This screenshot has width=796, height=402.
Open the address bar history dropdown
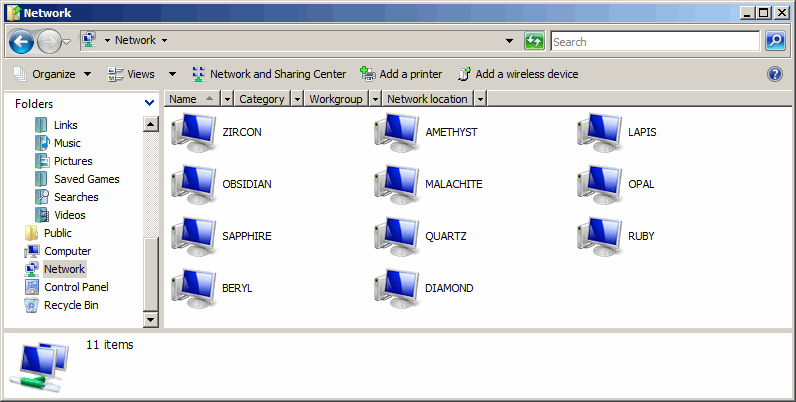tap(509, 41)
